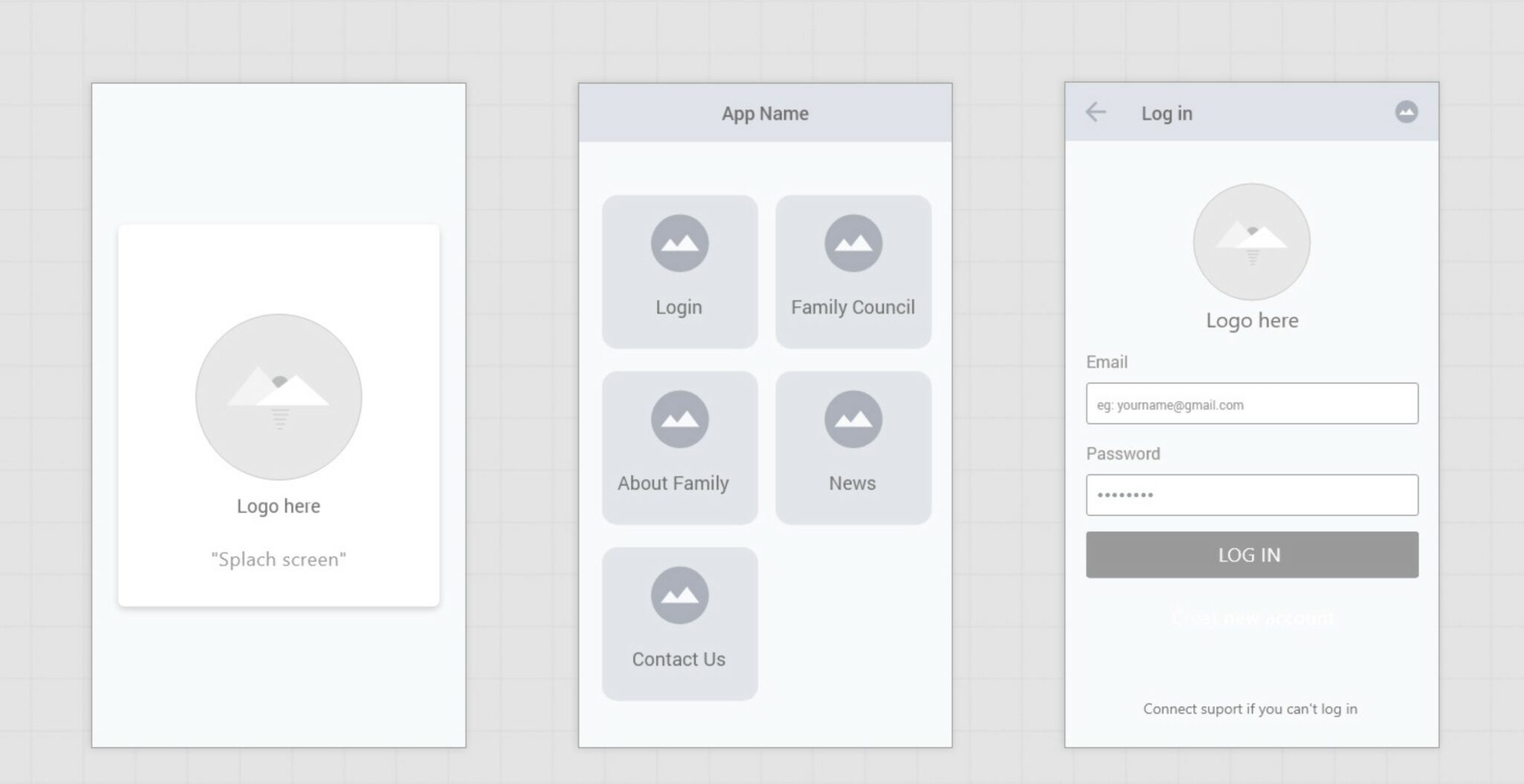Click Connect suport if you can't log in

click(x=1251, y=708)
